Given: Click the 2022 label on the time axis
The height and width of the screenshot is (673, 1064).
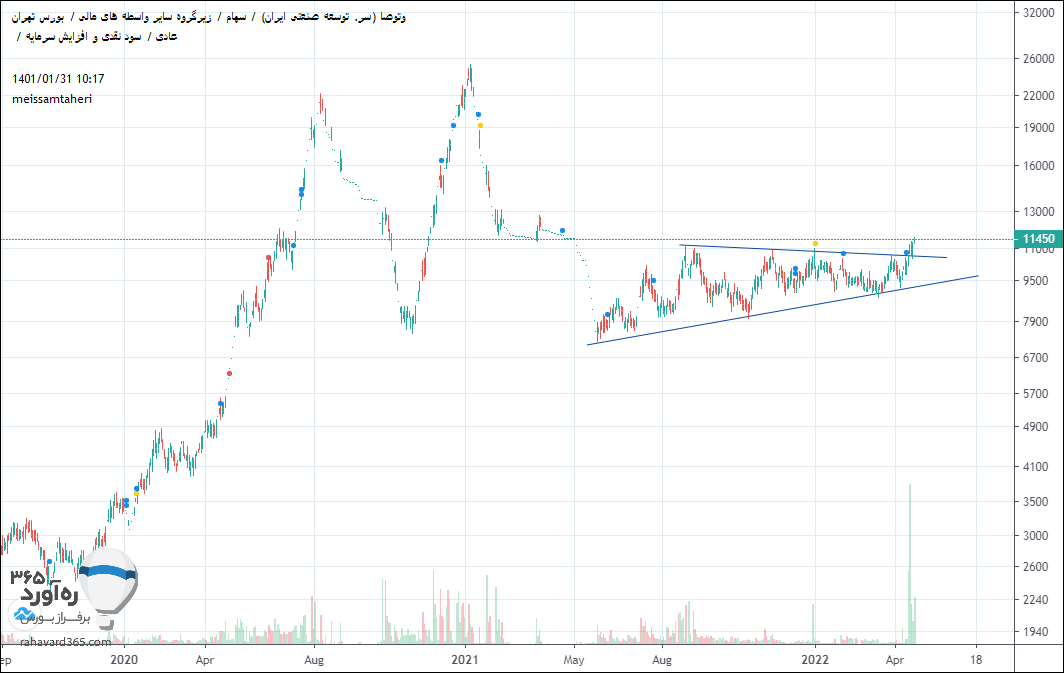Looking at the screenshot, I should click(815, 660).
